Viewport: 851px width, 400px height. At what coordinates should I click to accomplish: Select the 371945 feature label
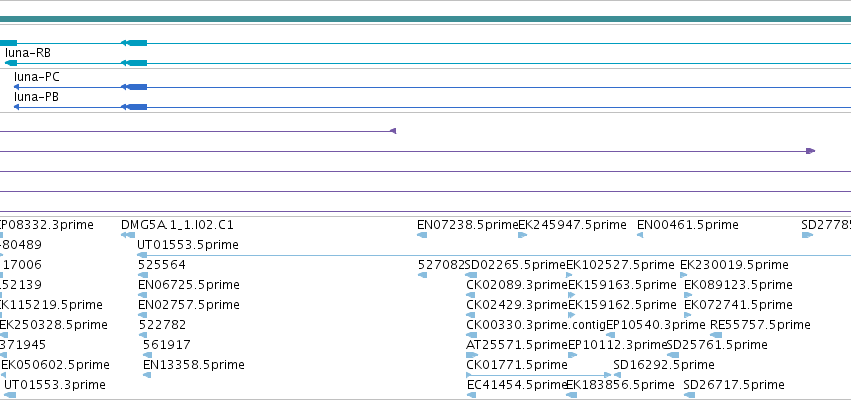coord(23,345)
